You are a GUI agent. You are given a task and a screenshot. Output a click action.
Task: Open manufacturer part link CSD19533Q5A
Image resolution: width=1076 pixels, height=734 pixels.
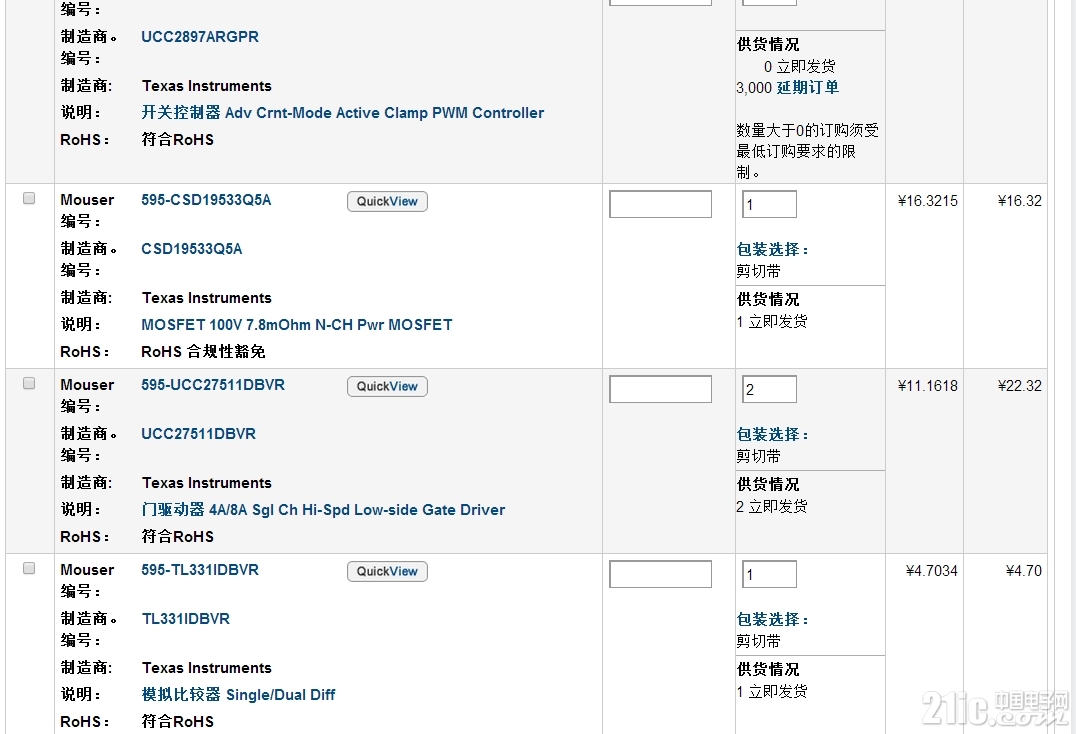point(191,249)
